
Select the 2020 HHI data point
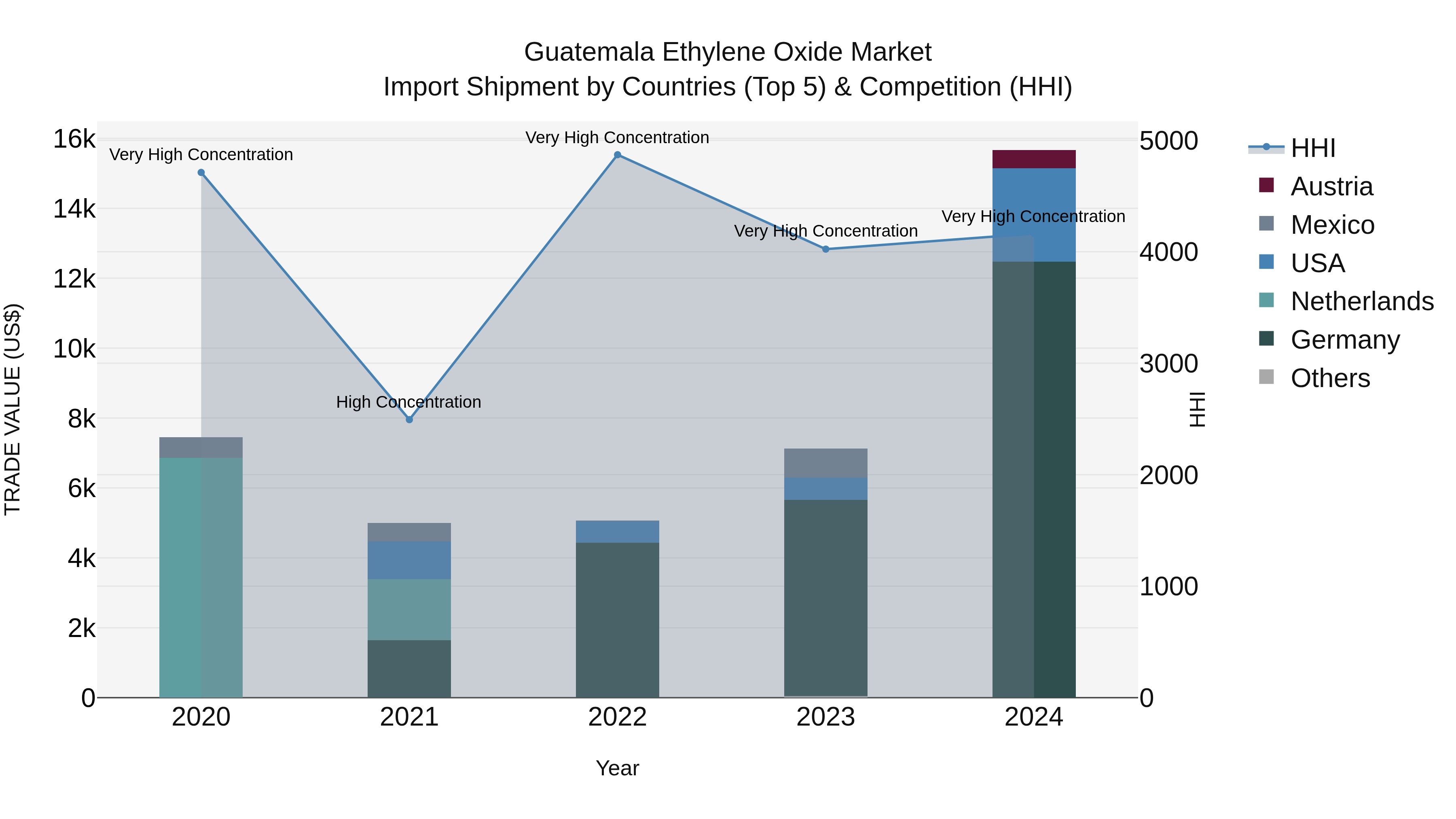[x=201, y=172]
